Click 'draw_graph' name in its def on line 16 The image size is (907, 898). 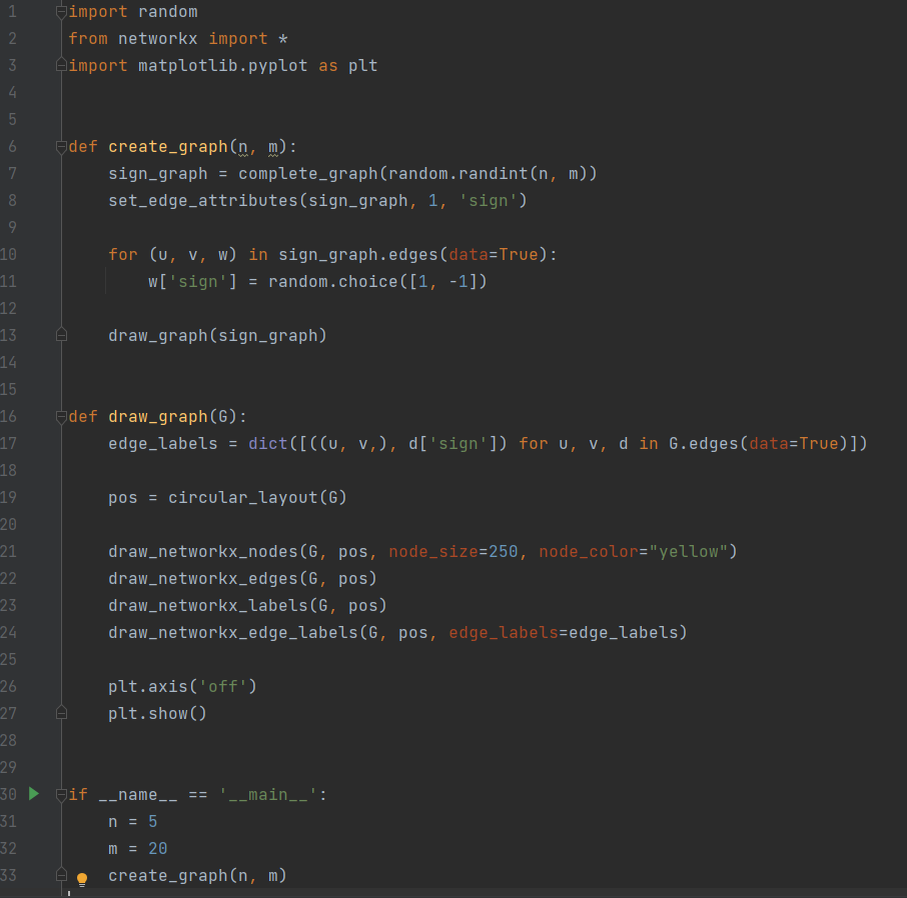point(157,417)
